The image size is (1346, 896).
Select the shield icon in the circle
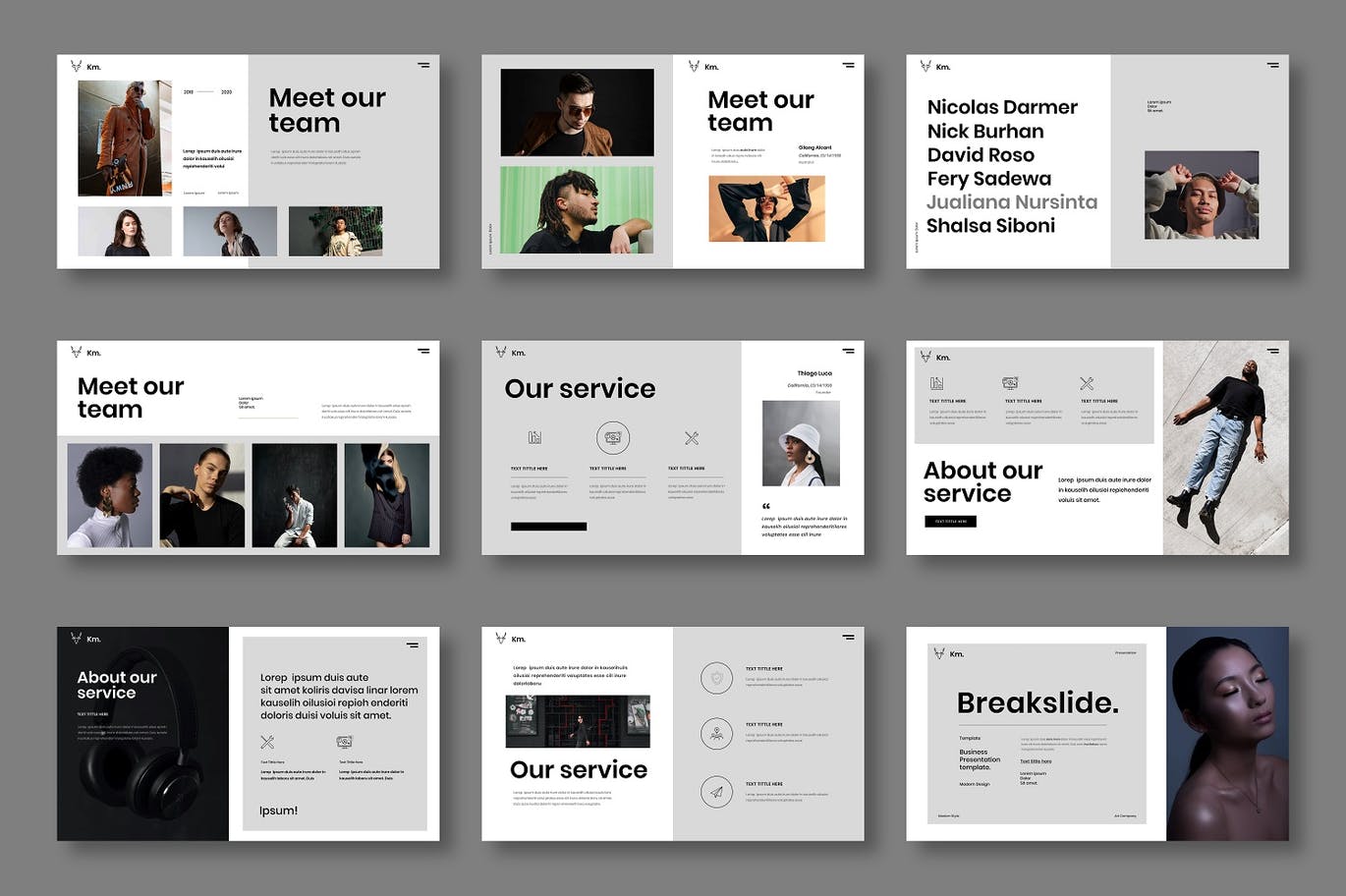pos(716,678)
